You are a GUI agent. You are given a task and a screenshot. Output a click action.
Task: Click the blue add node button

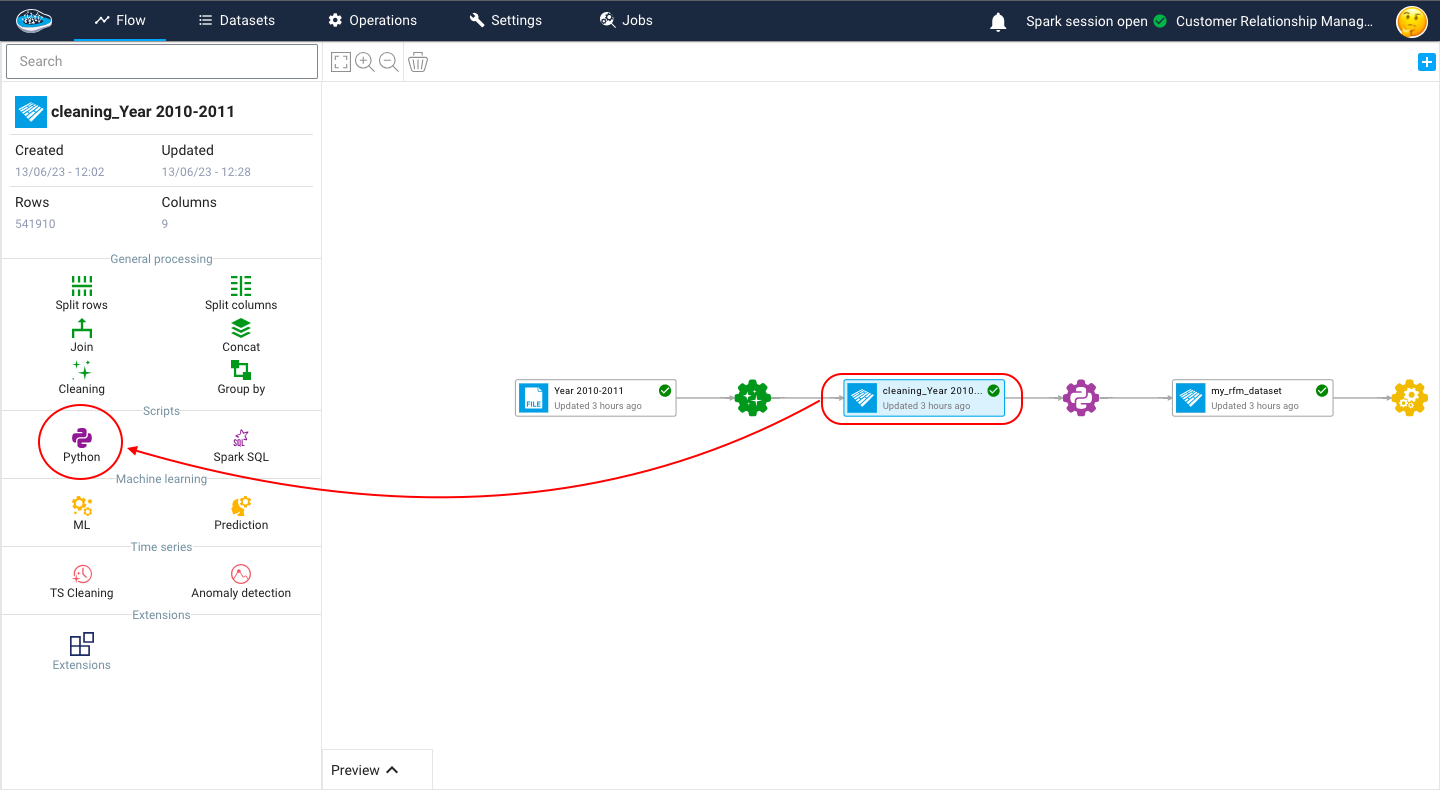[x=1426, y=61]
